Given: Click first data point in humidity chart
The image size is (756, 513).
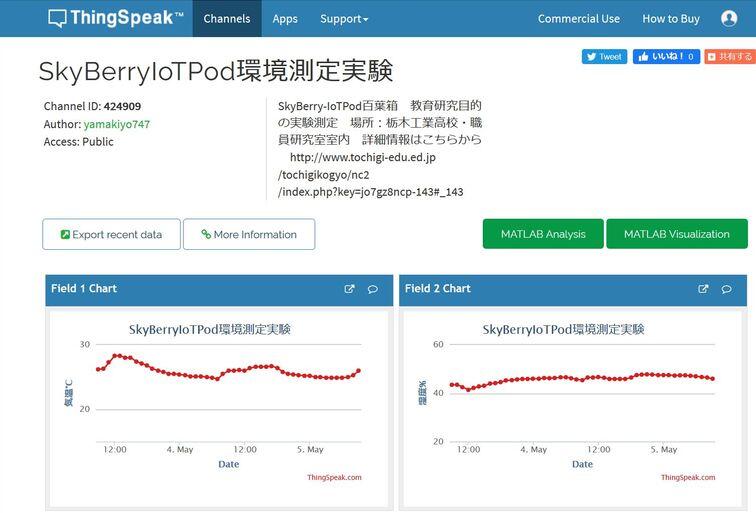Looking at the screenshot, I should coord(452,385).
